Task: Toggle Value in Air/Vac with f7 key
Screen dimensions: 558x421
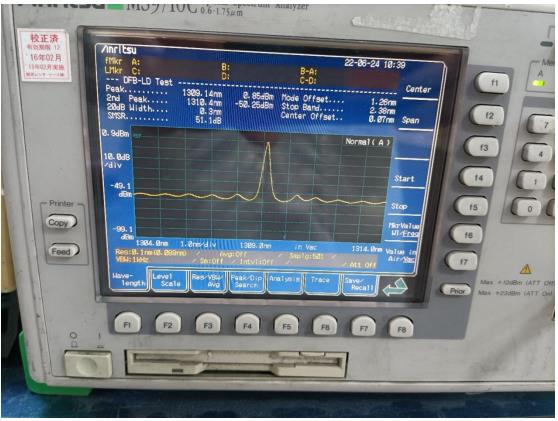Action: (x=462, y=261)
